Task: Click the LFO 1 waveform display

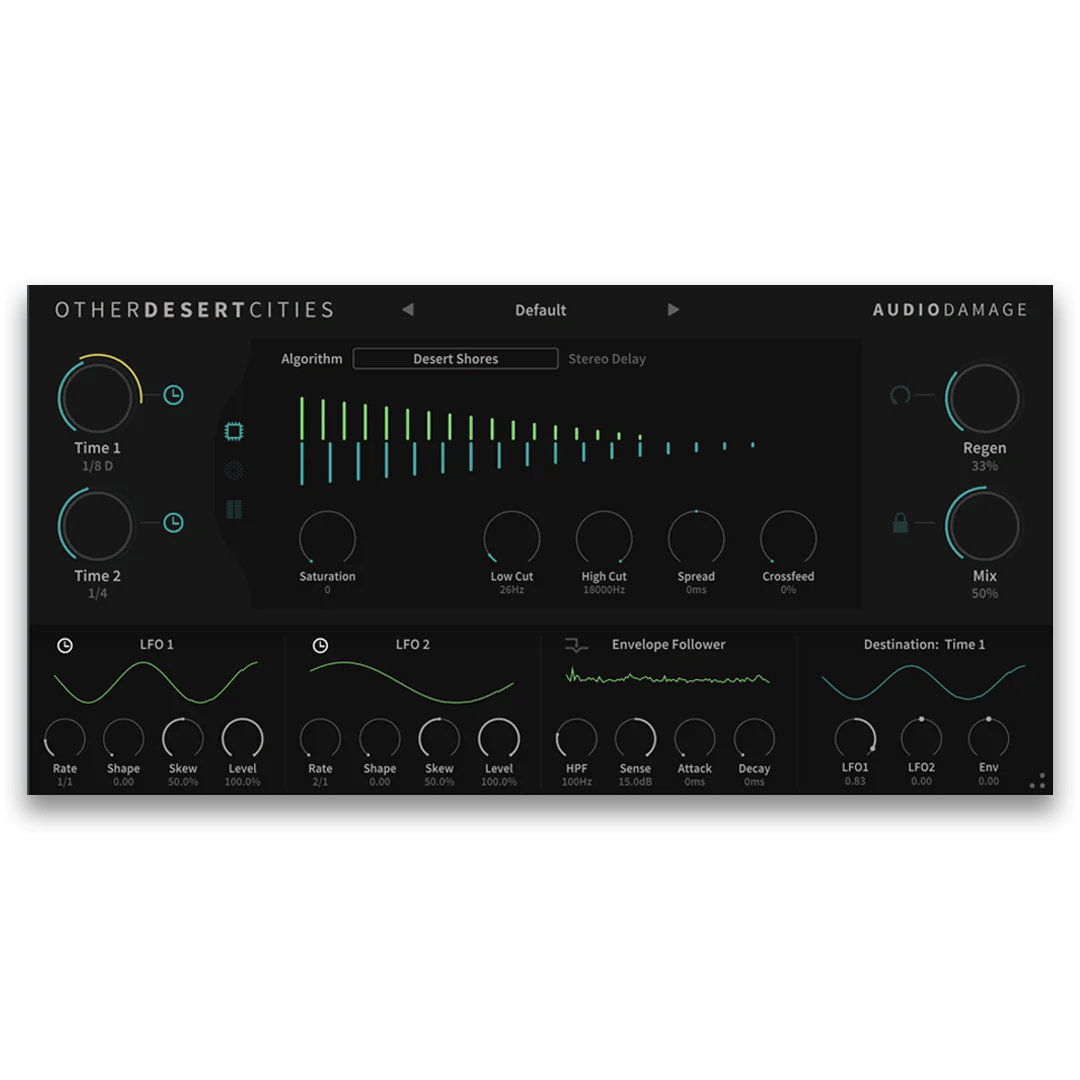Action: coord(156,683)
